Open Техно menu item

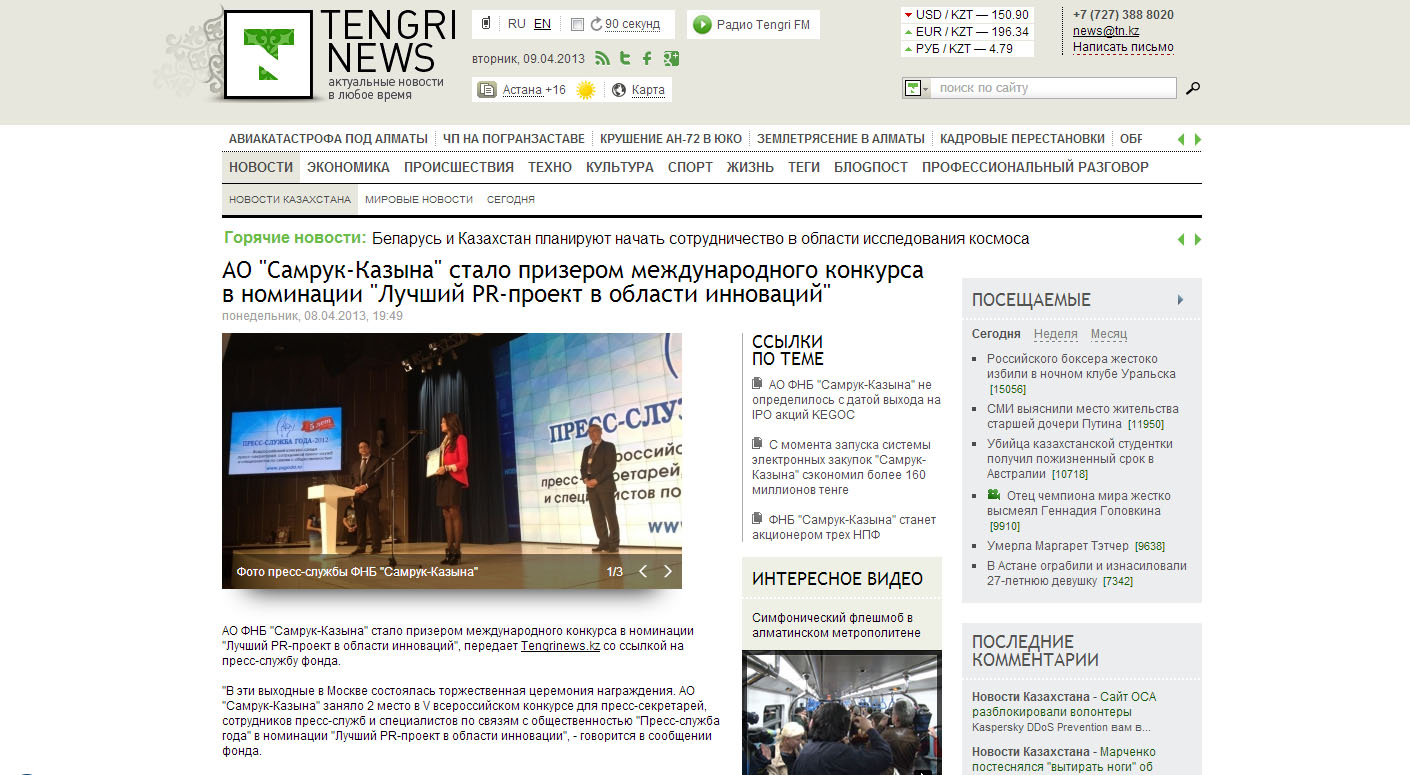coord(550,167)
